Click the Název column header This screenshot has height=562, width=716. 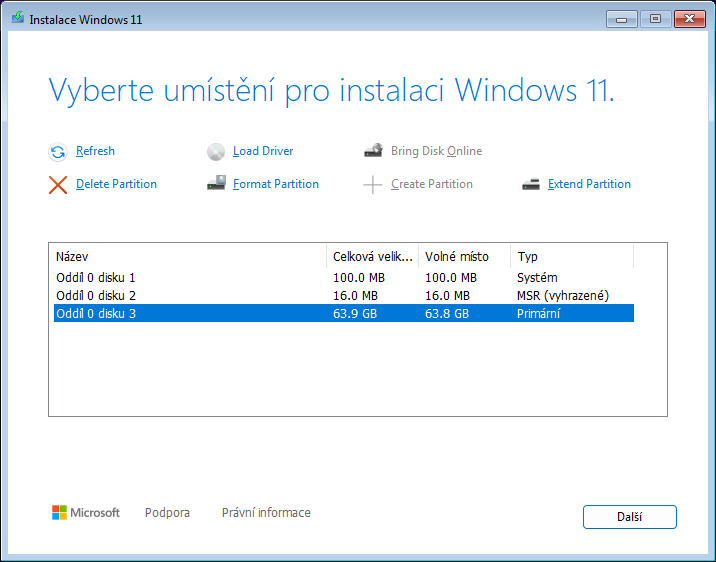pos(190,257)
